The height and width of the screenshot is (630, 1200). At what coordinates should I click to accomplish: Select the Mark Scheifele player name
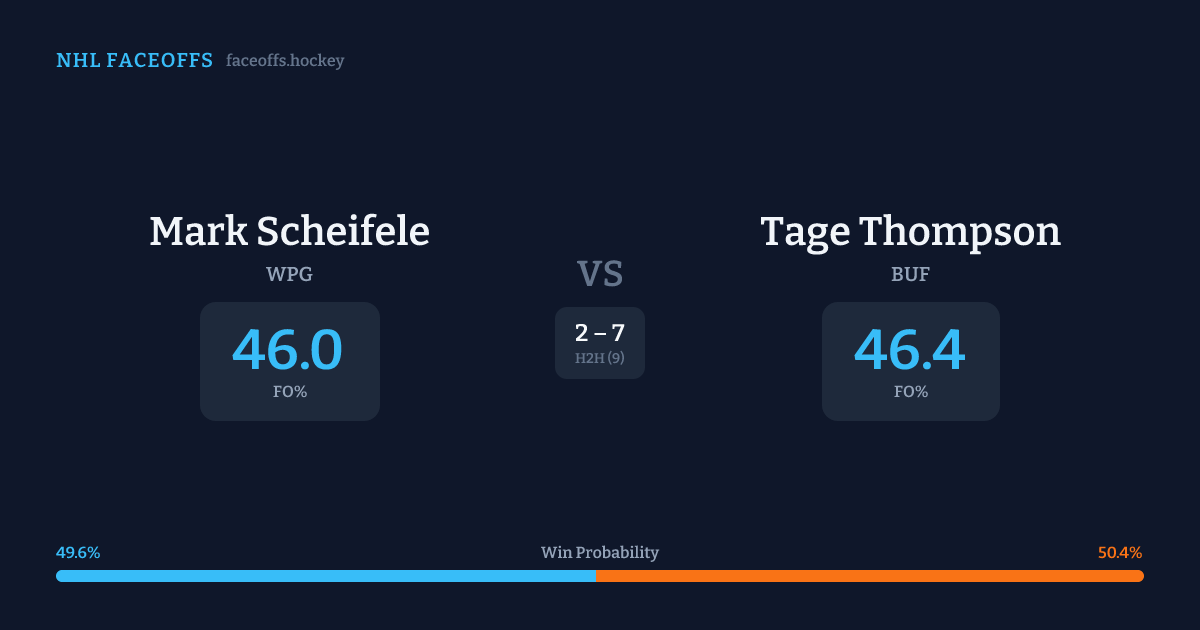coord(289,231)
